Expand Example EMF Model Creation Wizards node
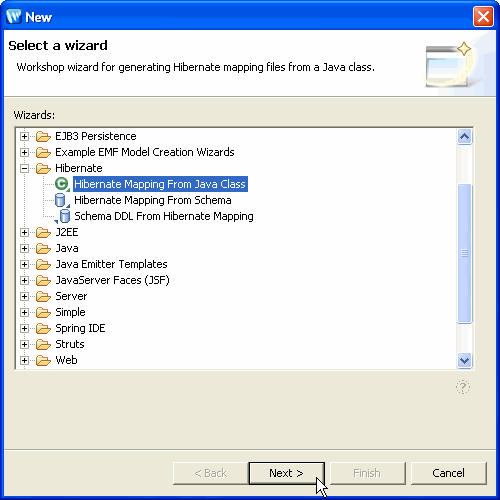Viewport: 500px width, 500px height. 24,152
